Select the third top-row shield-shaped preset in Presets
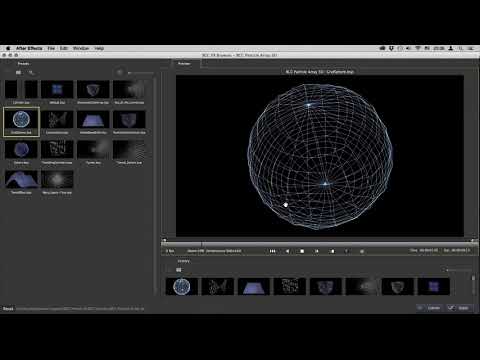Viewport: 480px width, 360px height. click(93, 89)
